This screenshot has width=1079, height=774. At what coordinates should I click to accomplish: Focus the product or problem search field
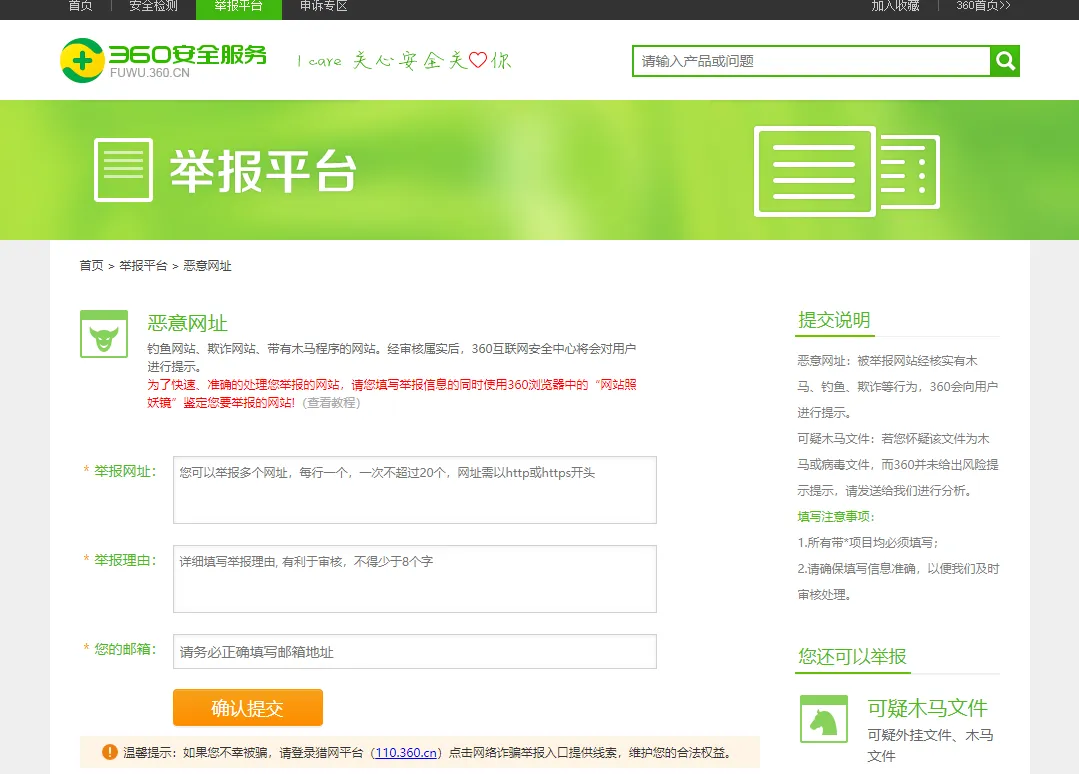pyautogui.click(x=811, y=61)
